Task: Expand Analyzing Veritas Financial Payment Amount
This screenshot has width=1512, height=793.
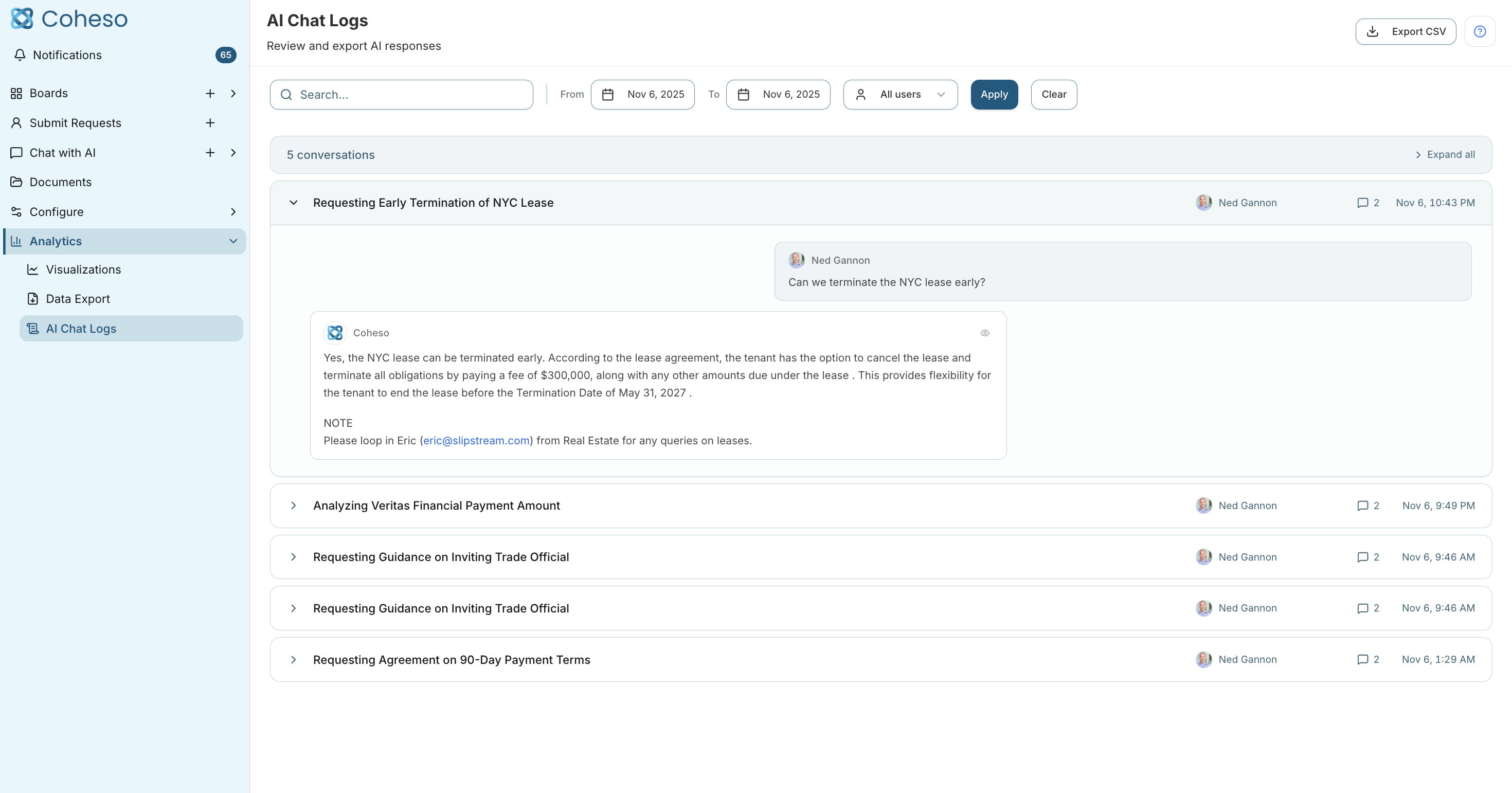Action: tap(294, 506)
